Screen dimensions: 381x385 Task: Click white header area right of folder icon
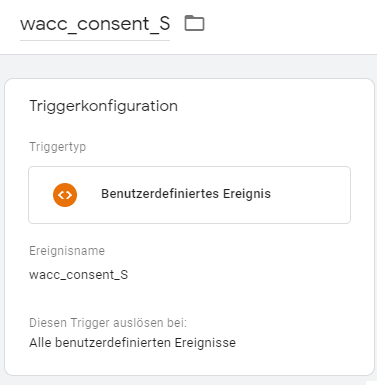(290, 25)
